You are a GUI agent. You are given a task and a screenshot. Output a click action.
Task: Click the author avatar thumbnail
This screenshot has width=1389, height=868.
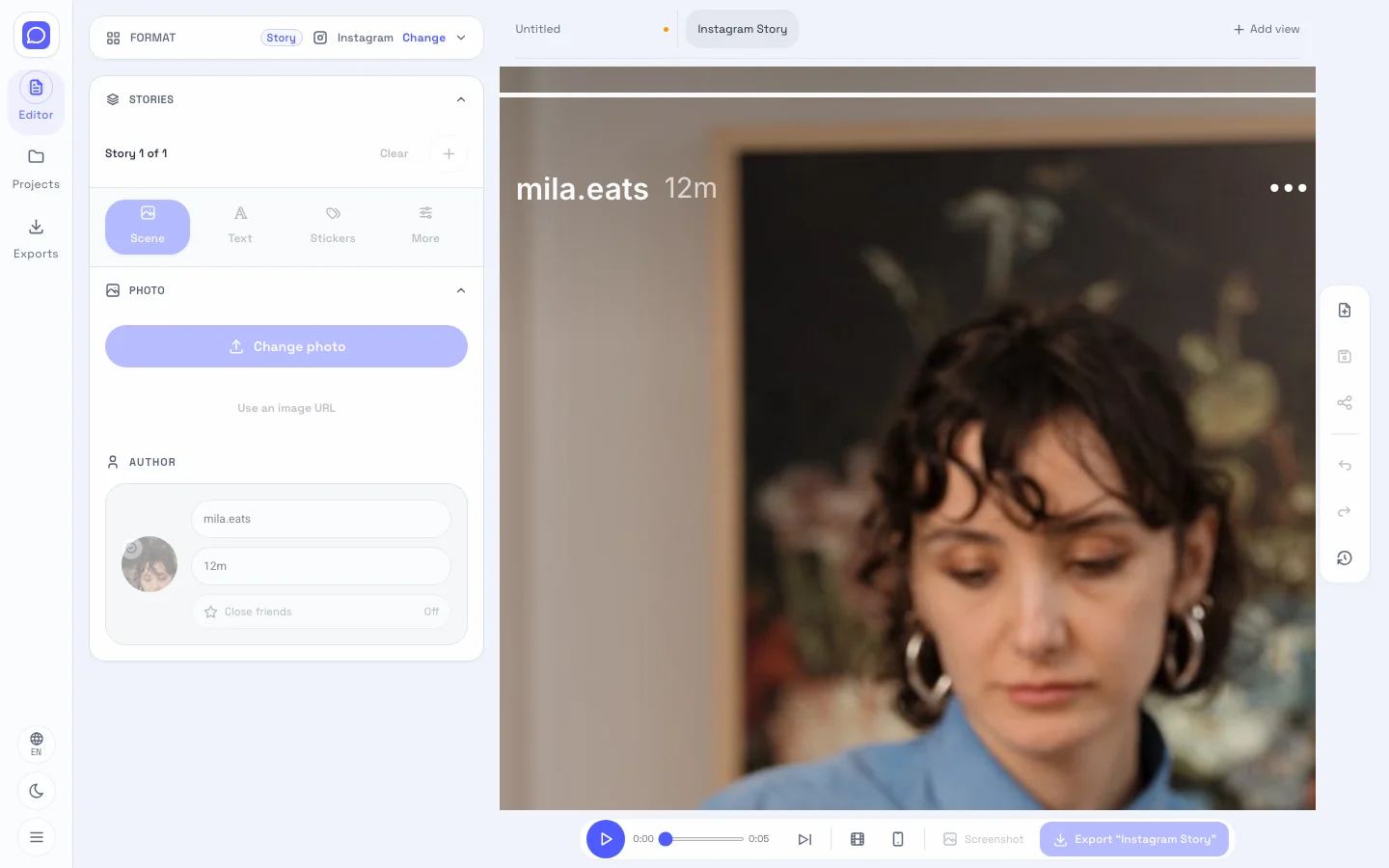coord(150,564)
